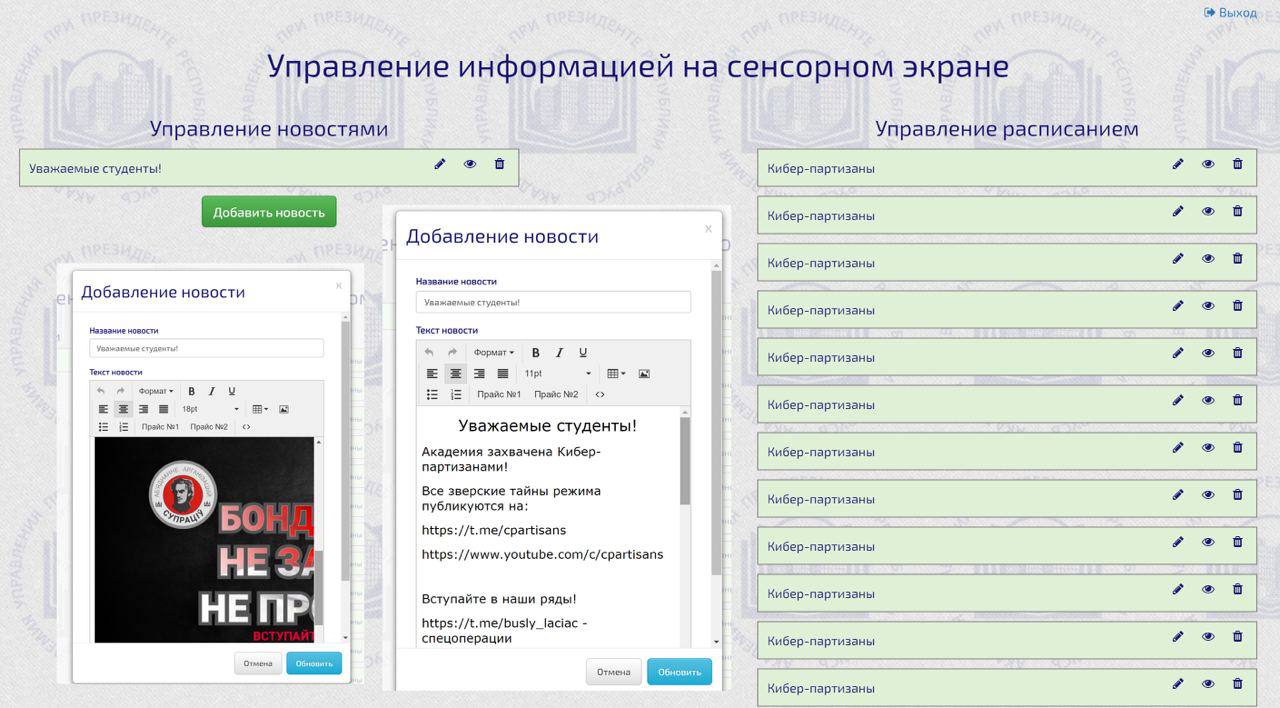Toggle Italic in the 11pt dialog editor

click(x=559, y=352)
